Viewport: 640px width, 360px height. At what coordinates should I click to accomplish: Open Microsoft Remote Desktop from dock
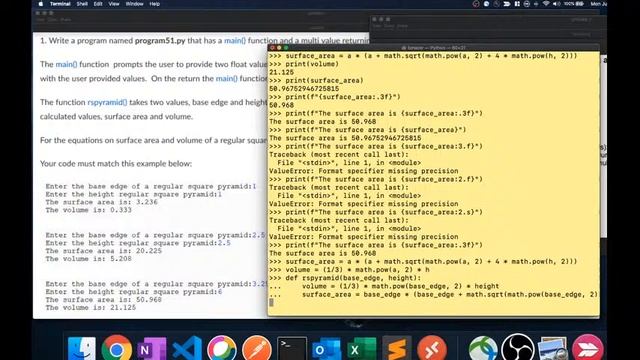point(432,348)
